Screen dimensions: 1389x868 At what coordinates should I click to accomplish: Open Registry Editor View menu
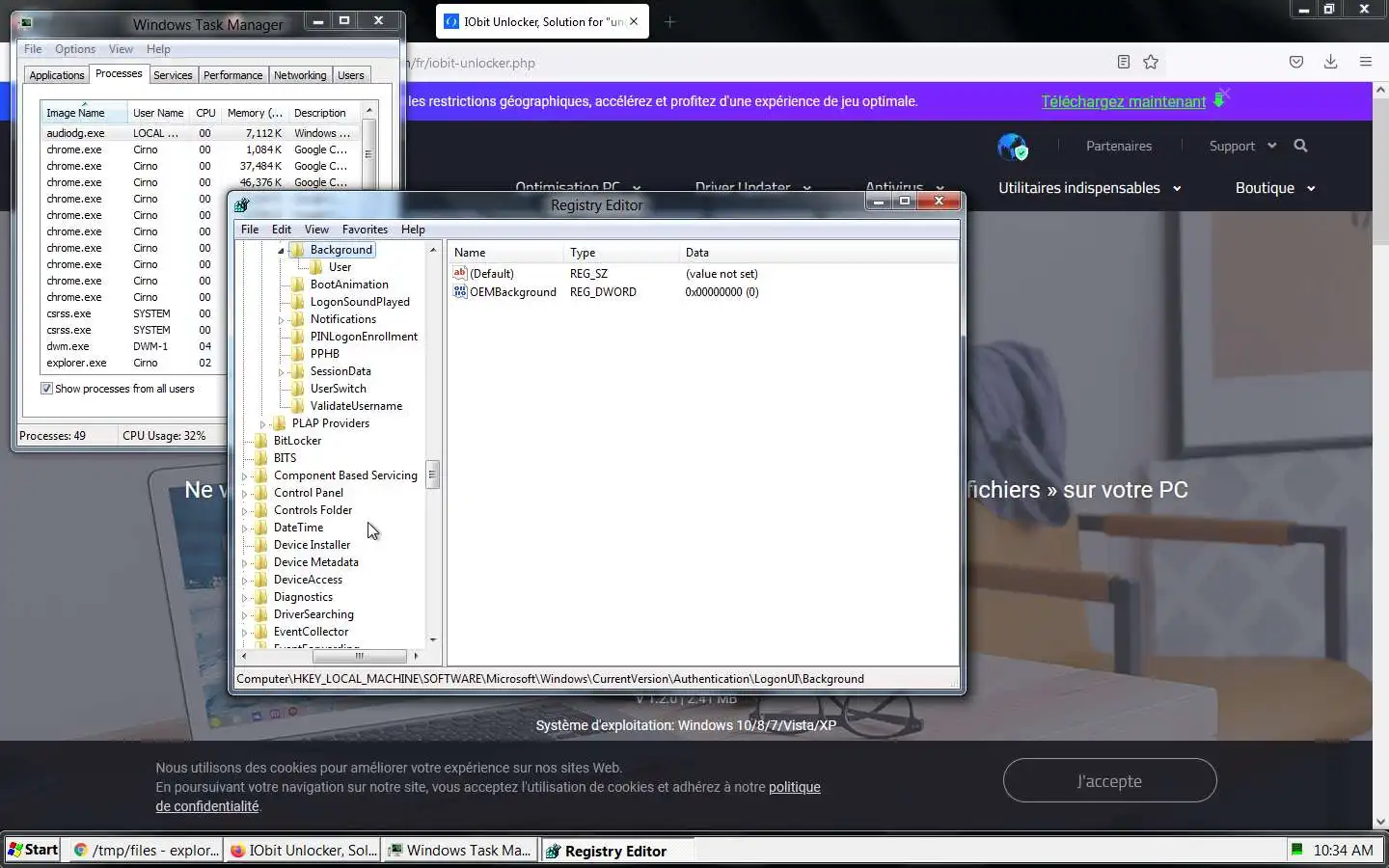316,230
